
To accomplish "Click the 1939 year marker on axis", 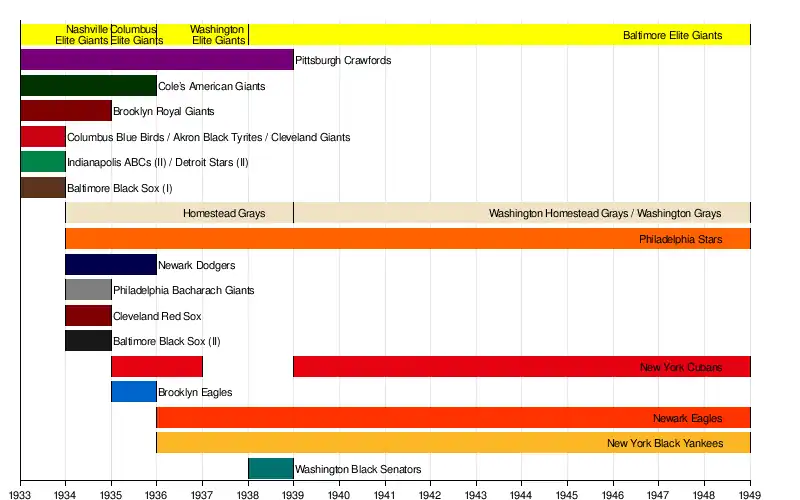I will tap(293, 494).
